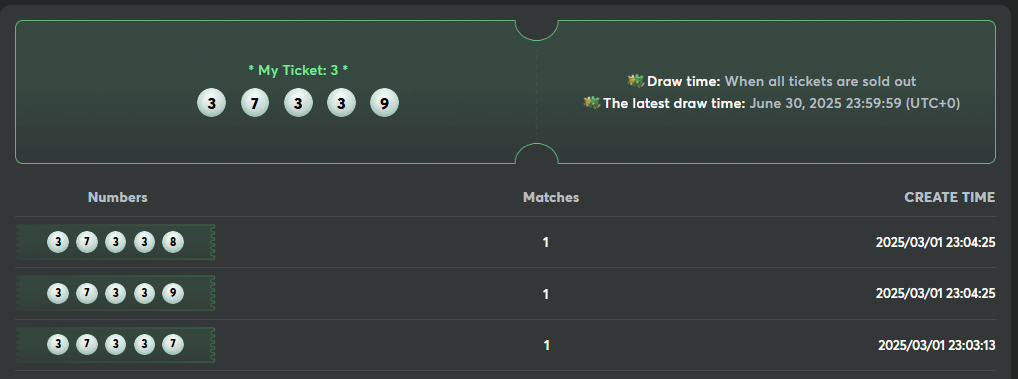Click the My Ticket: 3 heading
Screen dimensions: 1018x379
click(x=298, y=70)
